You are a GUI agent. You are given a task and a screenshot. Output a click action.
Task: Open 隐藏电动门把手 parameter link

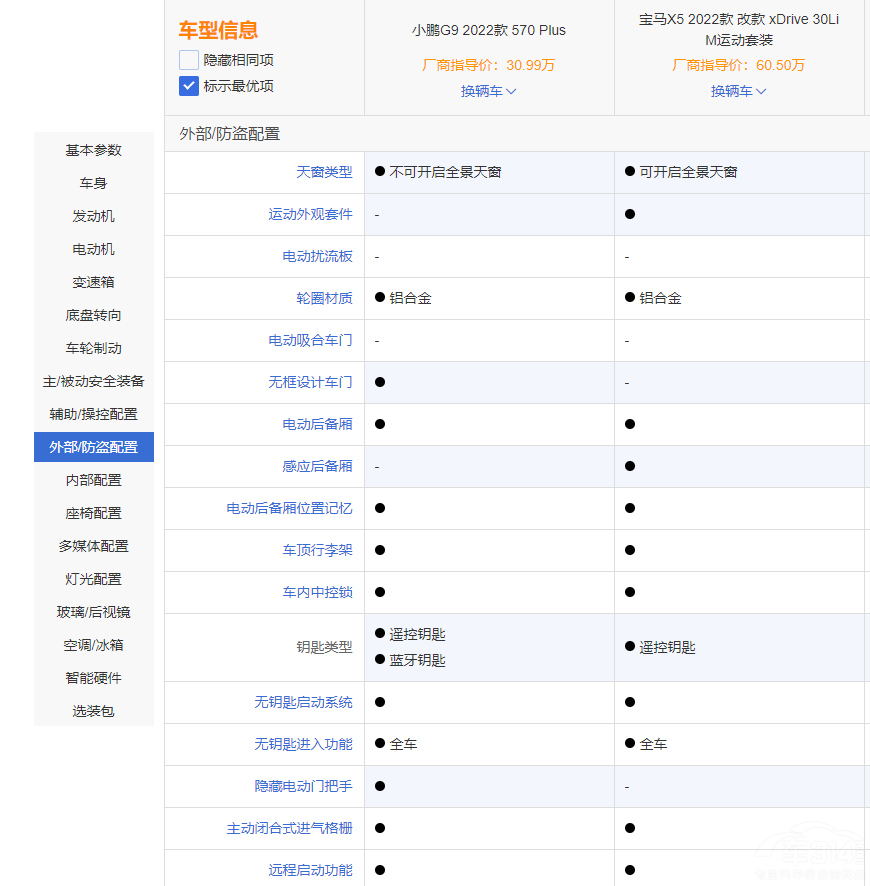point(303,786)
